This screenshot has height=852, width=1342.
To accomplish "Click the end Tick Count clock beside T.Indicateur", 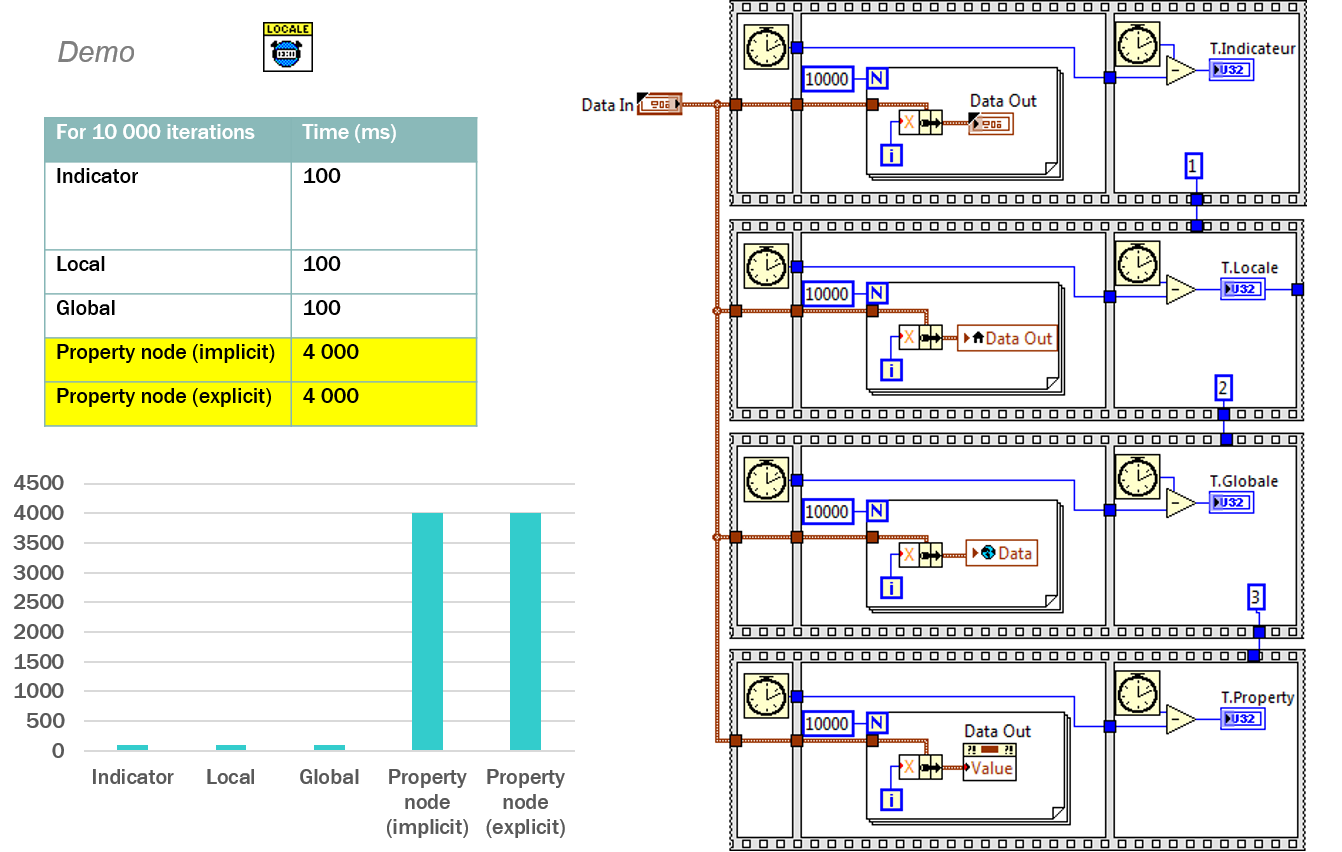I will click(1137, 45).
